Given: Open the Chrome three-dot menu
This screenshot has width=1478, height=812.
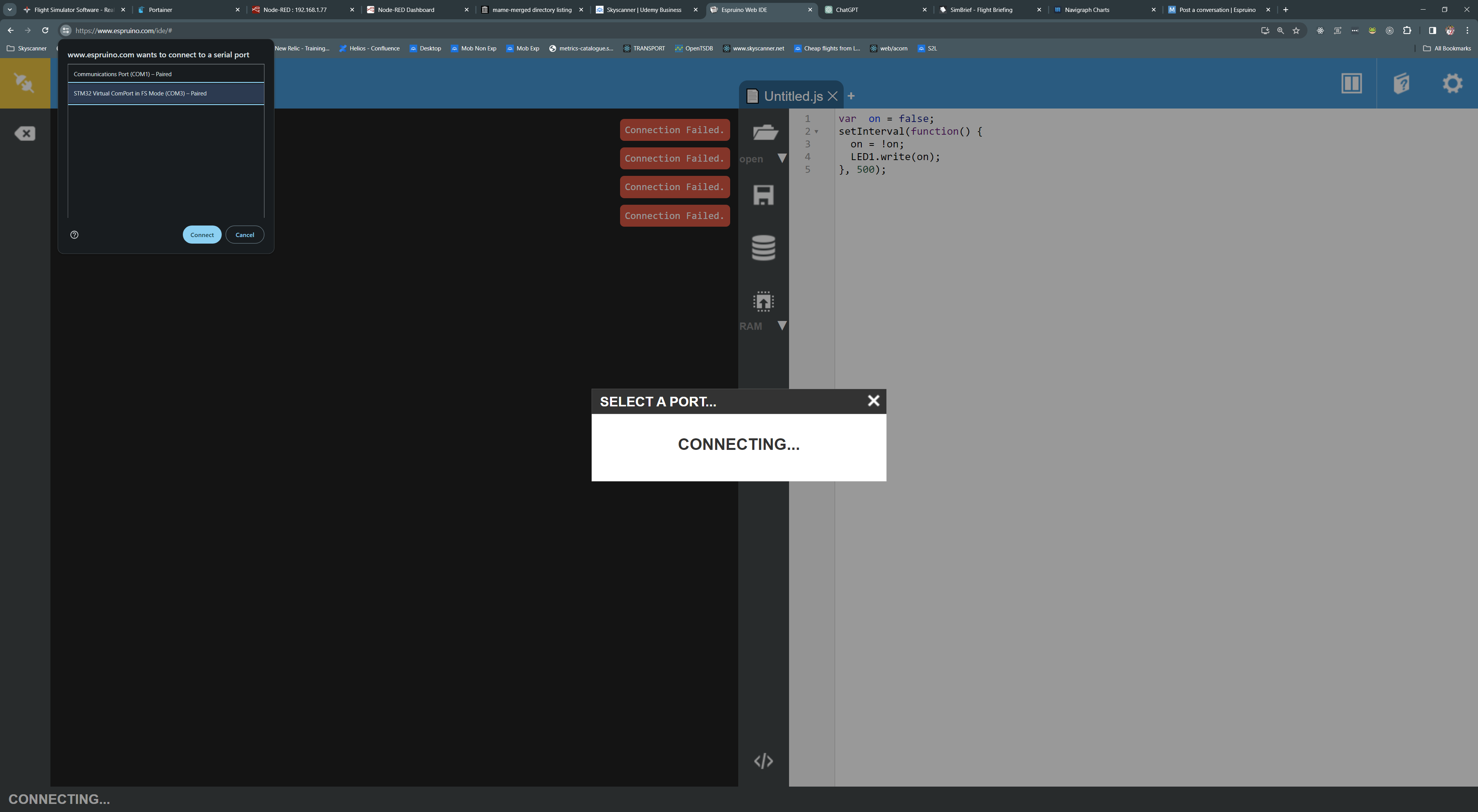Looking at the screenshot, I should pyautogui.click(x=1468, y=30).
